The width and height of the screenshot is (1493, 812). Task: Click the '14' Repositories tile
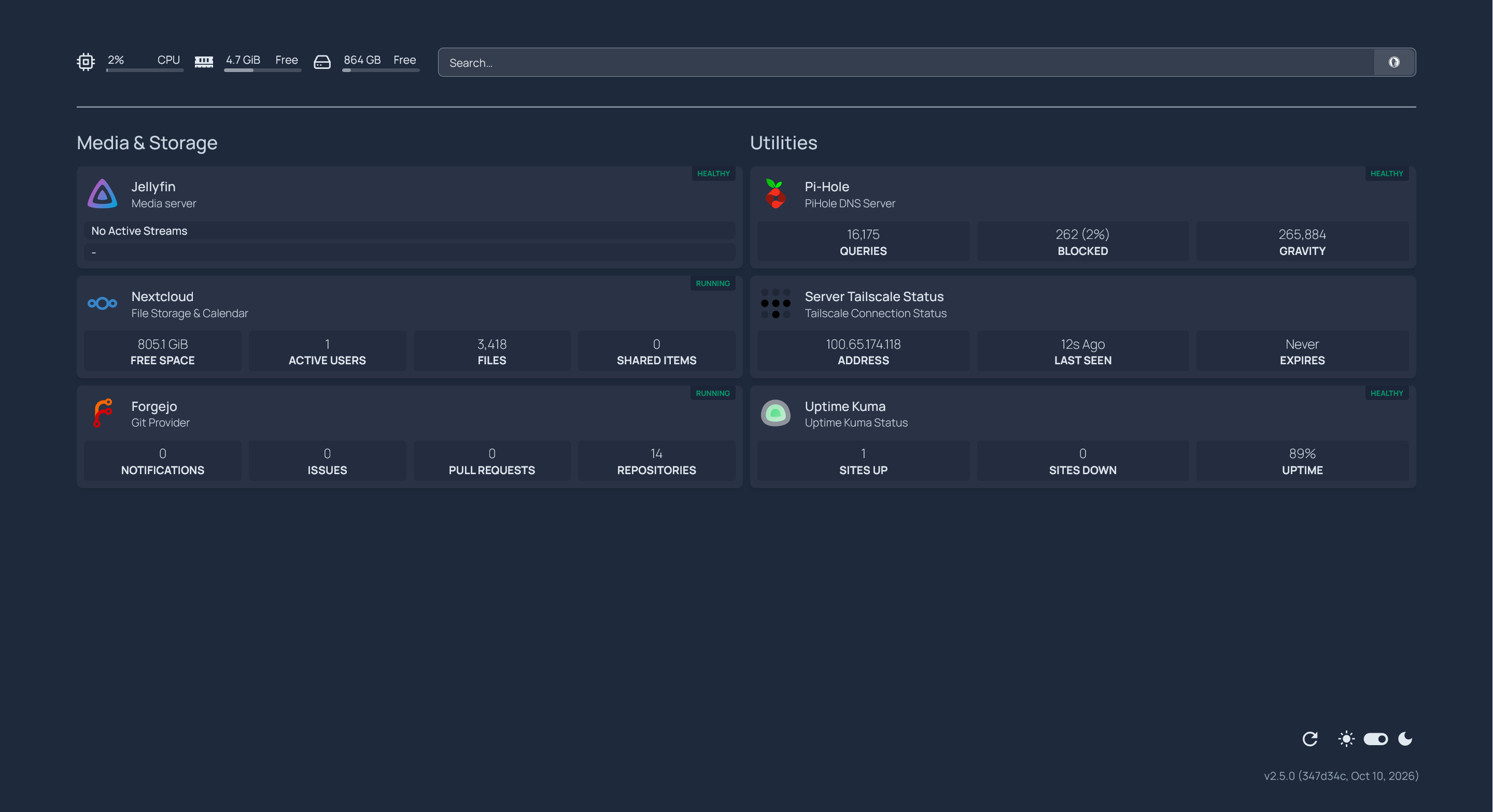point(657,461)
